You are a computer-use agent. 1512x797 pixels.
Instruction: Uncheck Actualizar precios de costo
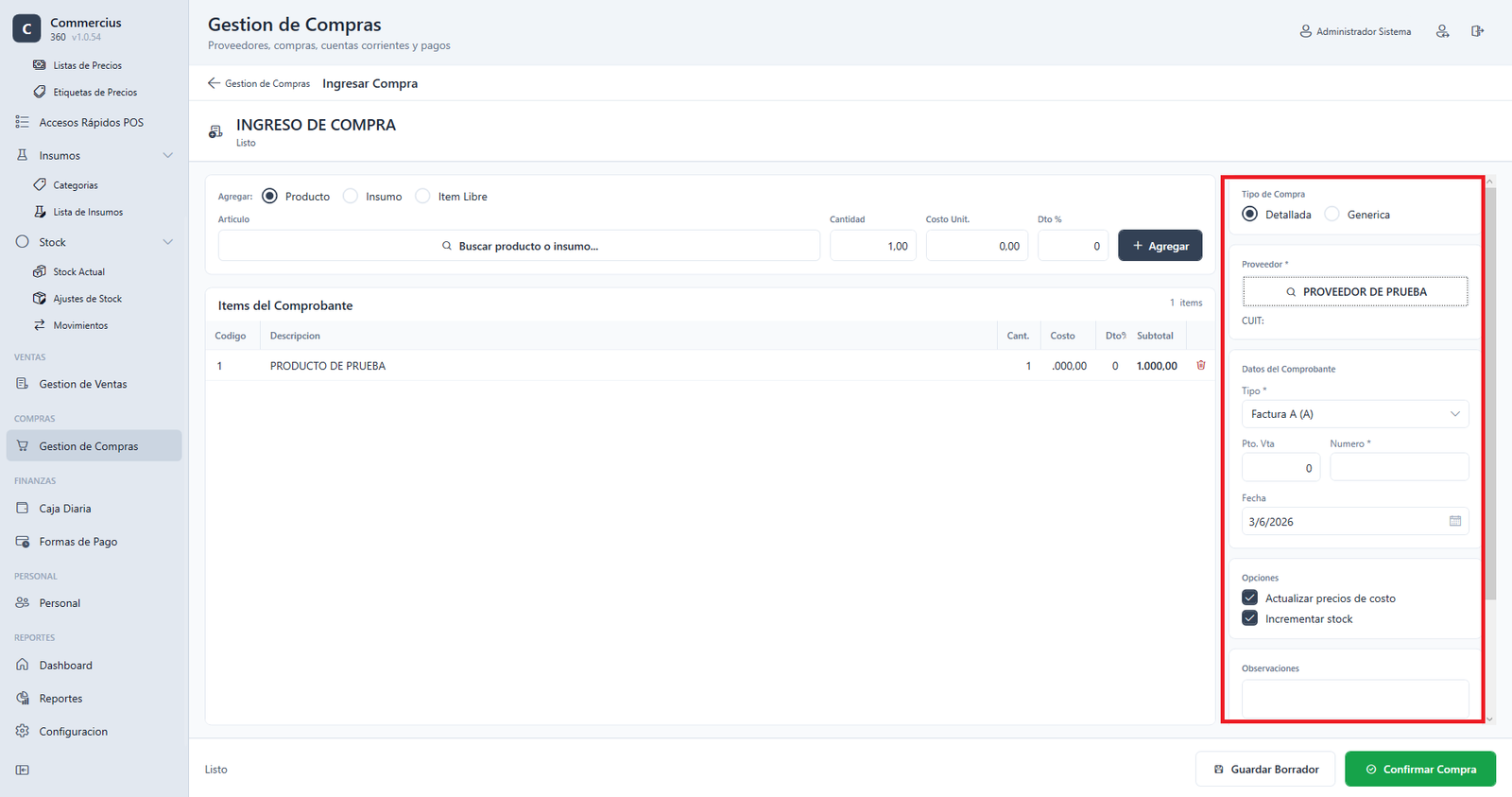point(1250,598)
